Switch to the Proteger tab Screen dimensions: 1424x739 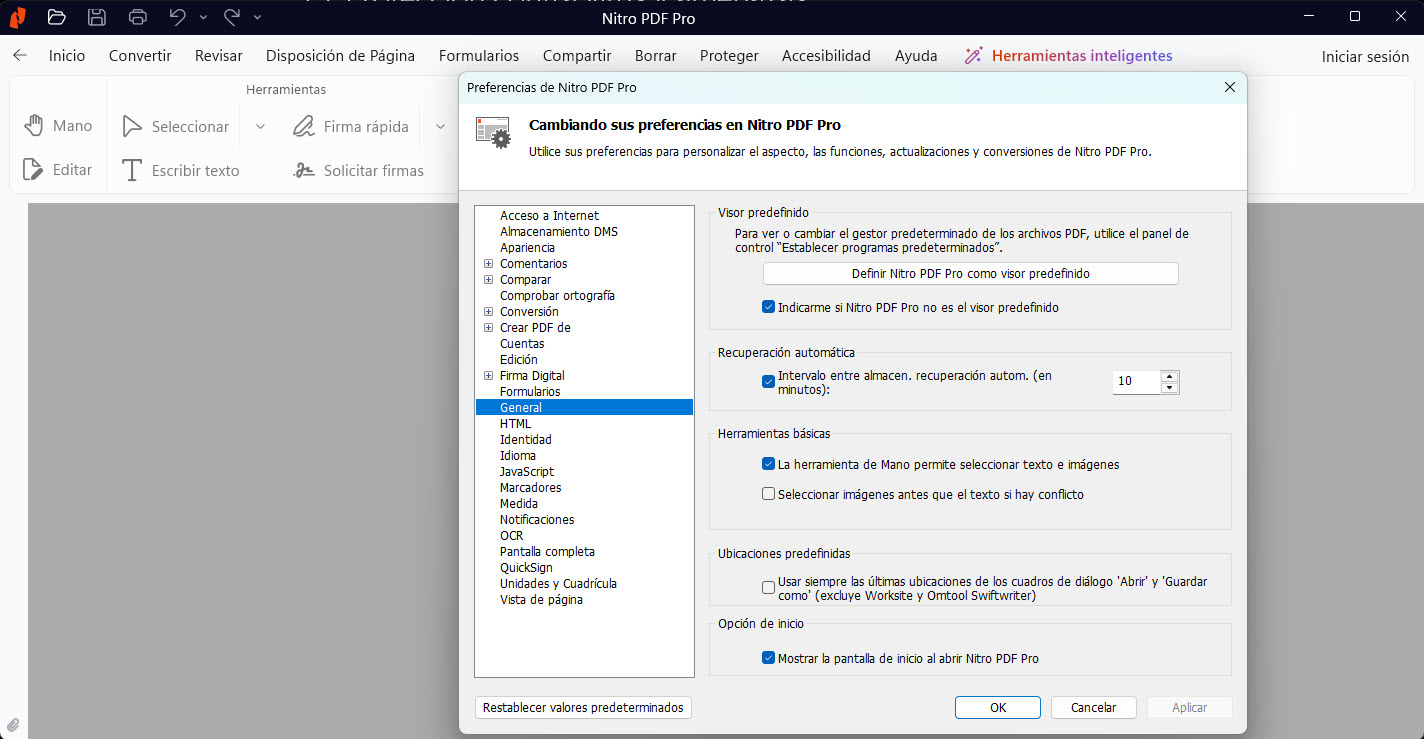(x=729, y=56)
